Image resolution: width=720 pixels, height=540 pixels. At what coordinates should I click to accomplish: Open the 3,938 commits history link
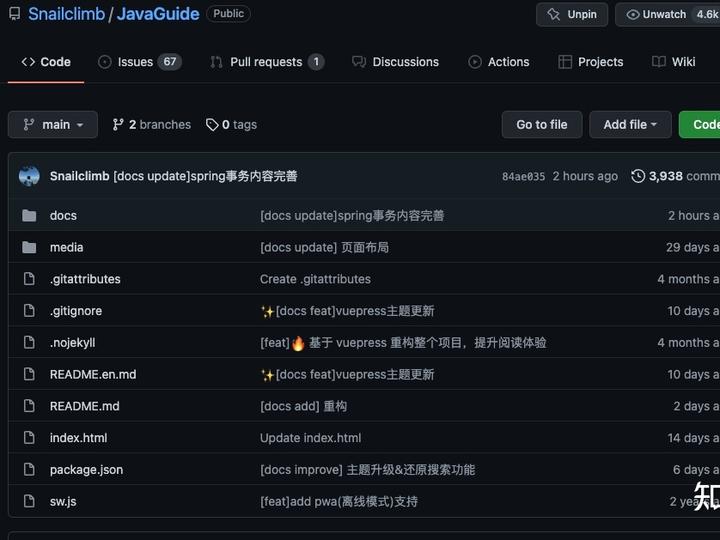coord(675,176)
